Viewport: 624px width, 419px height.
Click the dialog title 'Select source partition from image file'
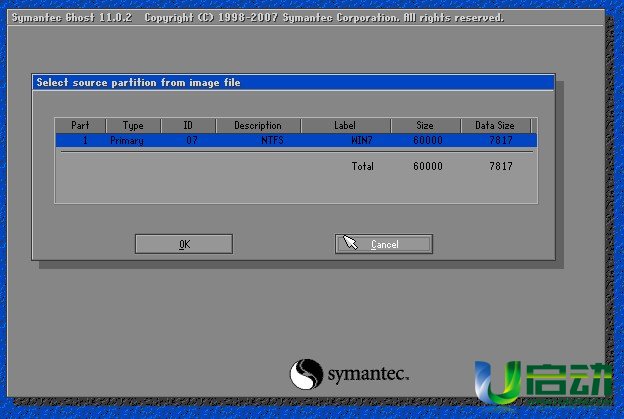(x=138, y=82)
